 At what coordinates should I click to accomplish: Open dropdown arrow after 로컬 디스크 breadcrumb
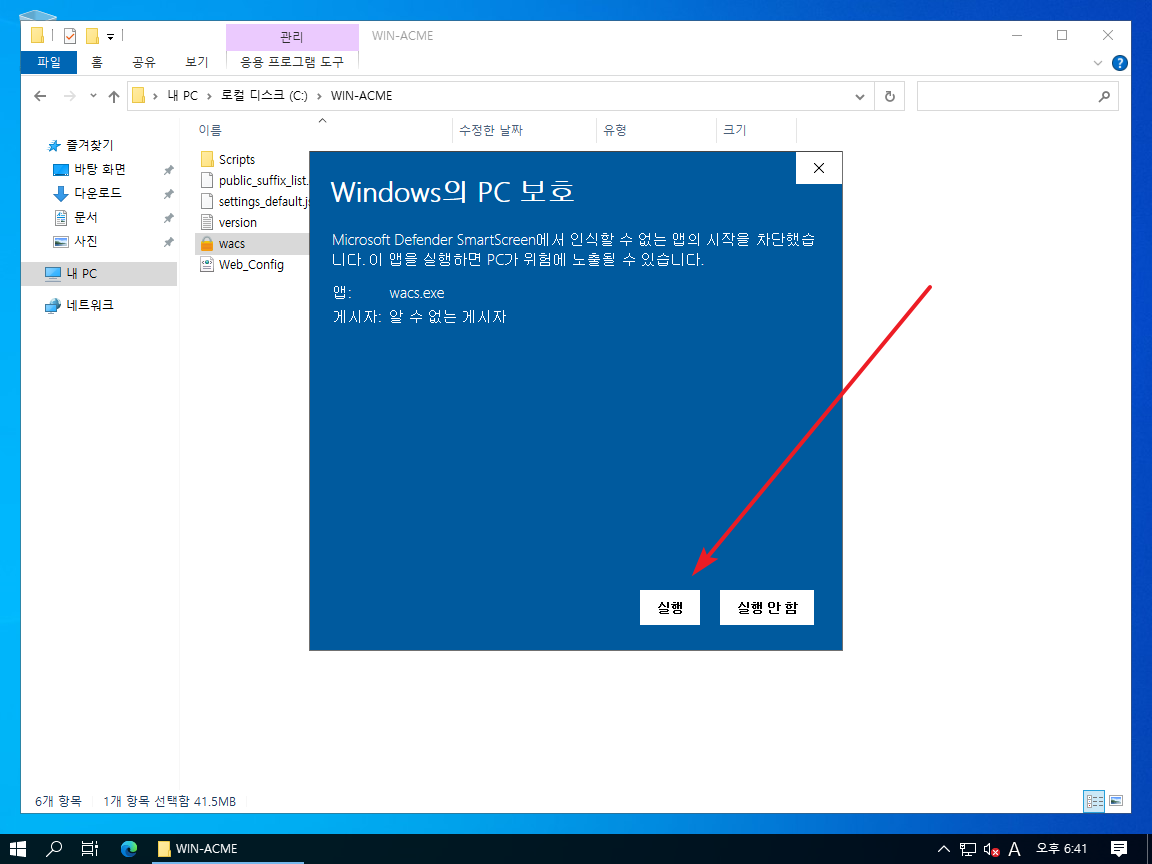(x=319, y=96)
